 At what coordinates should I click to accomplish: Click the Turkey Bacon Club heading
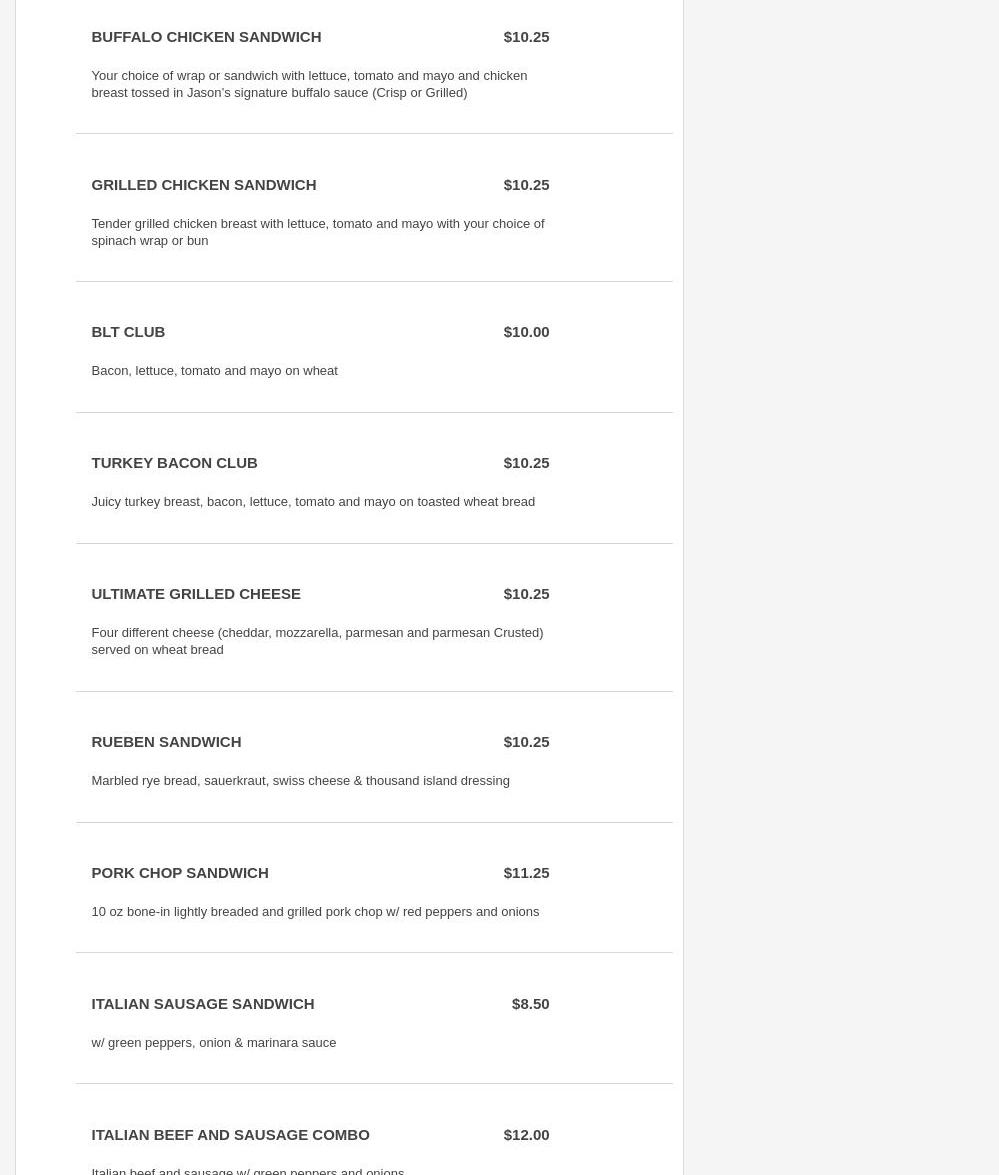[x=174, y=463]
